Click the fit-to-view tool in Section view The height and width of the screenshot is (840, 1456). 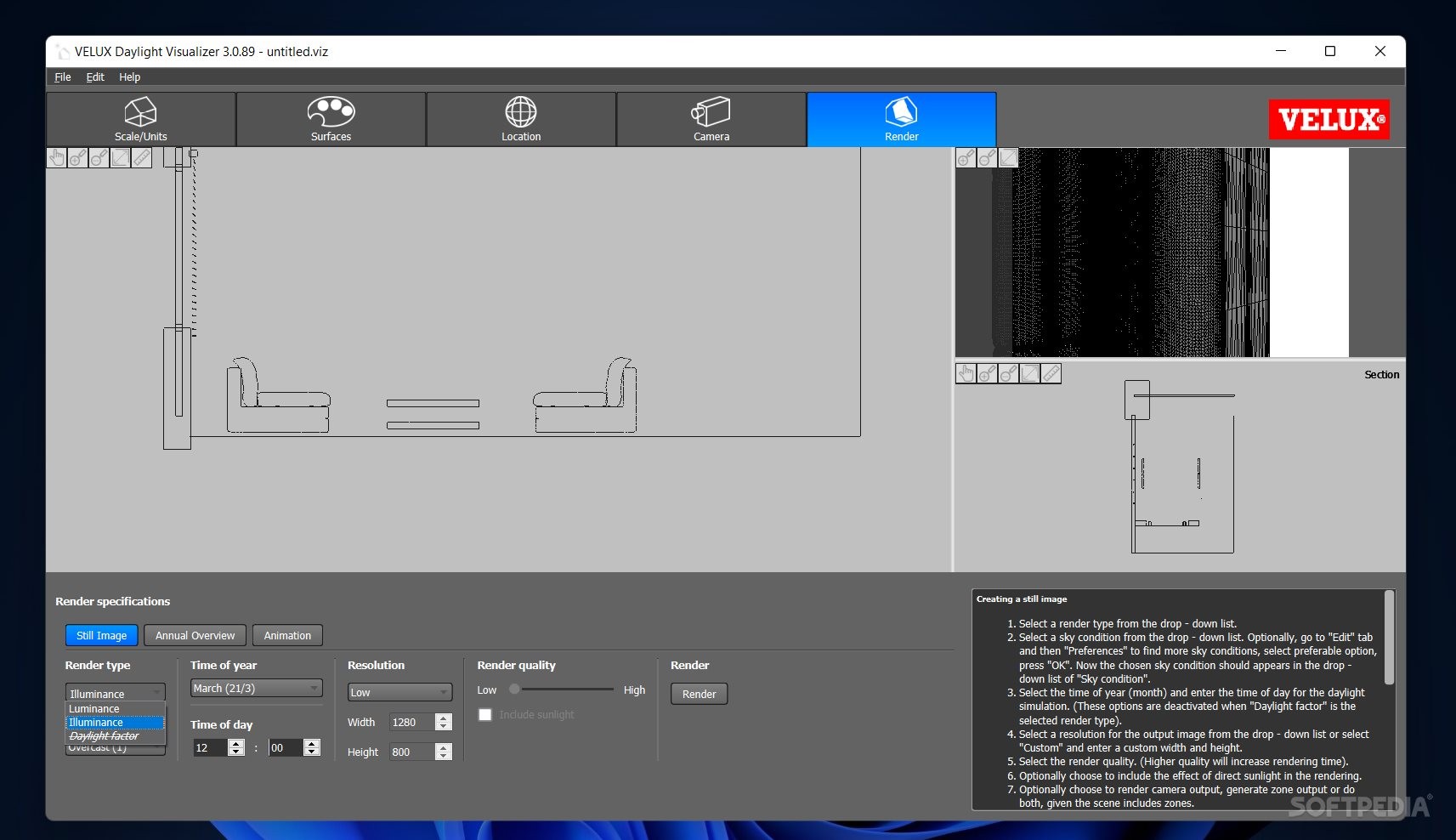point(1030,373)
